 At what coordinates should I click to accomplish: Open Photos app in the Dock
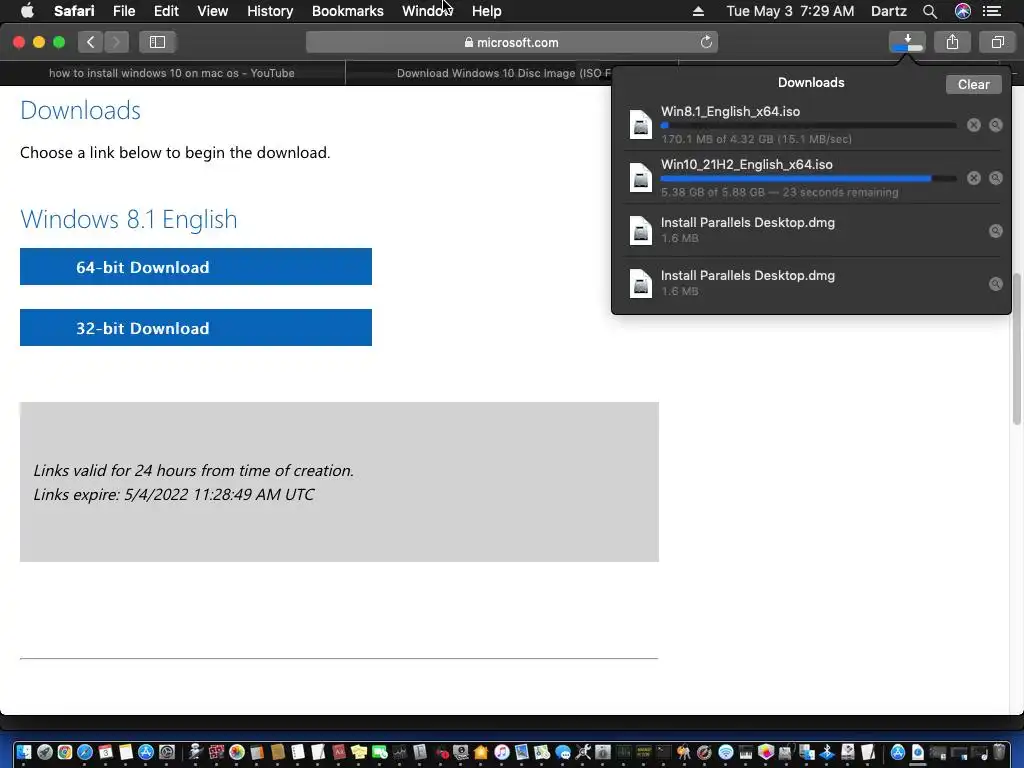pos(236,752)
